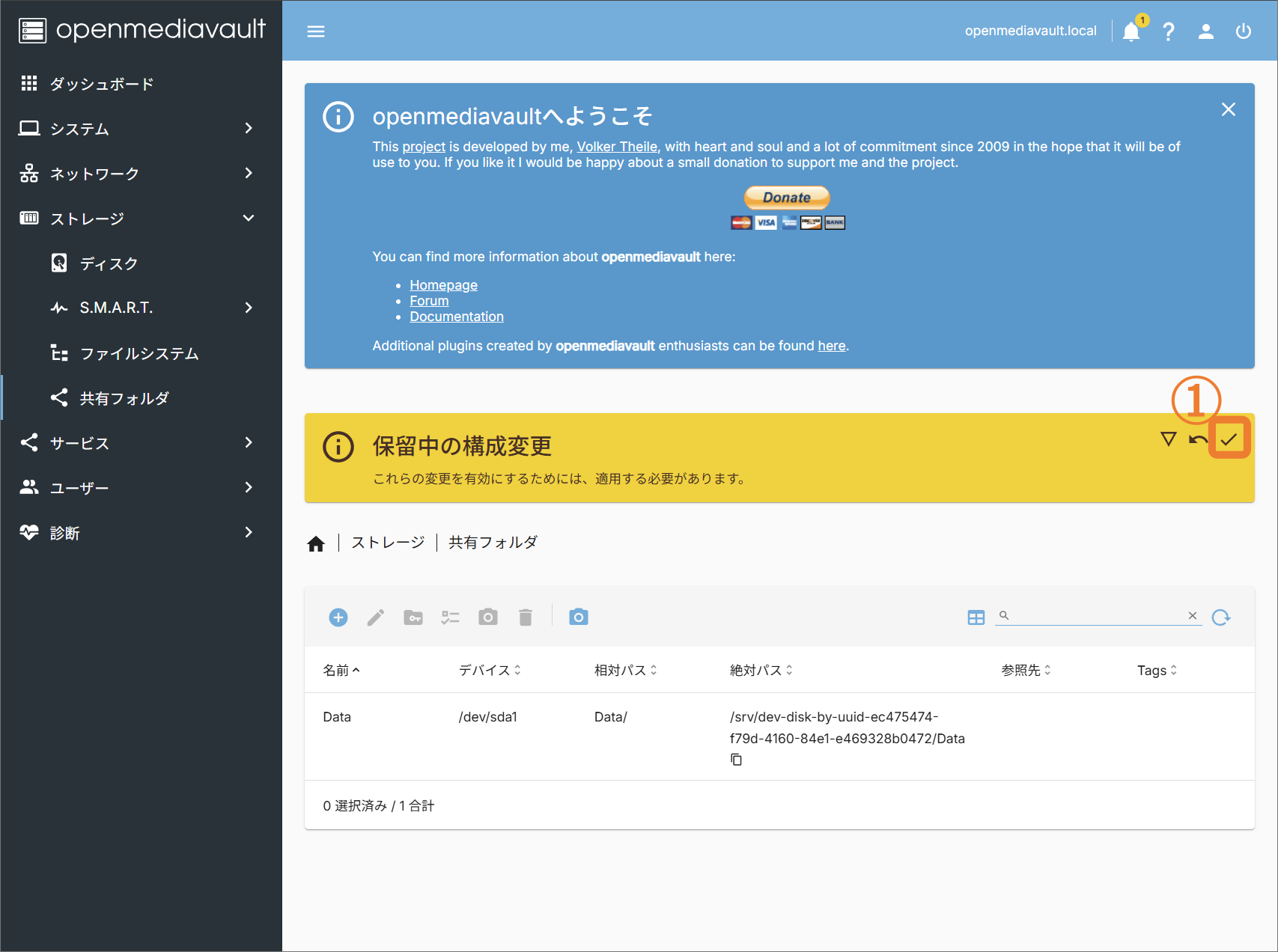Open access control list icon
The image size is (1278, 952).
[x=451, y=617]
